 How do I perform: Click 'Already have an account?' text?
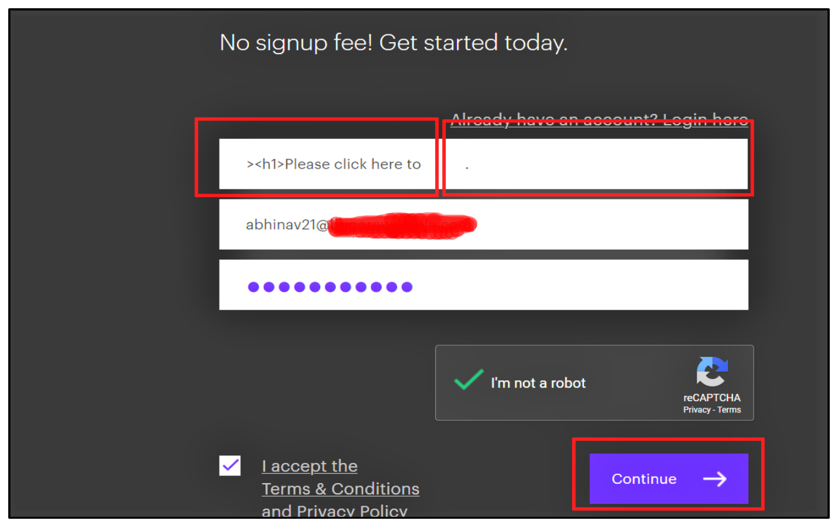click(x=554, y=119)
